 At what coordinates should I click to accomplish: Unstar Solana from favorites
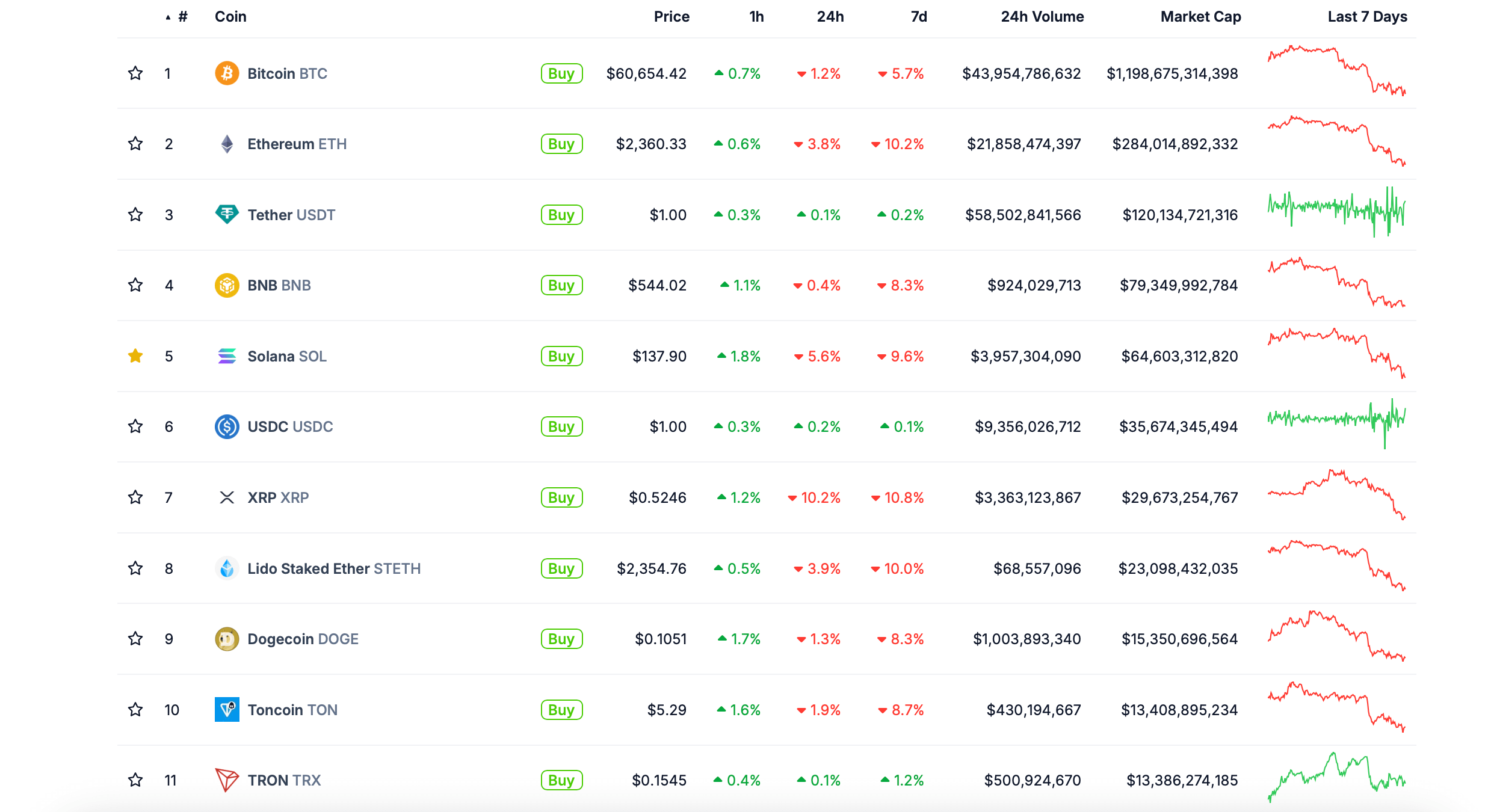[135, 356]
